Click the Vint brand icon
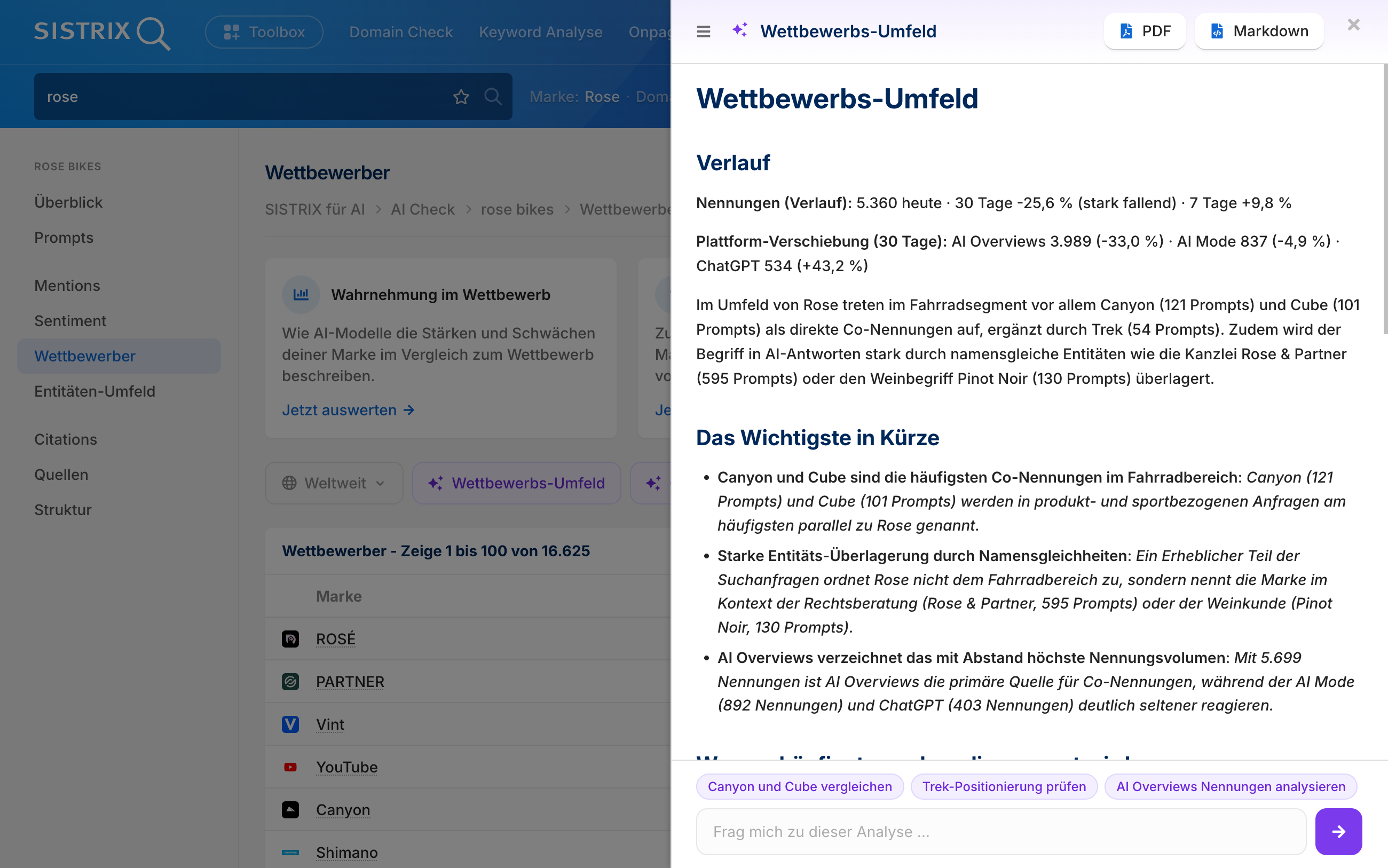Viewport: 1388px width, 868px height. click(x=290, y=724)
